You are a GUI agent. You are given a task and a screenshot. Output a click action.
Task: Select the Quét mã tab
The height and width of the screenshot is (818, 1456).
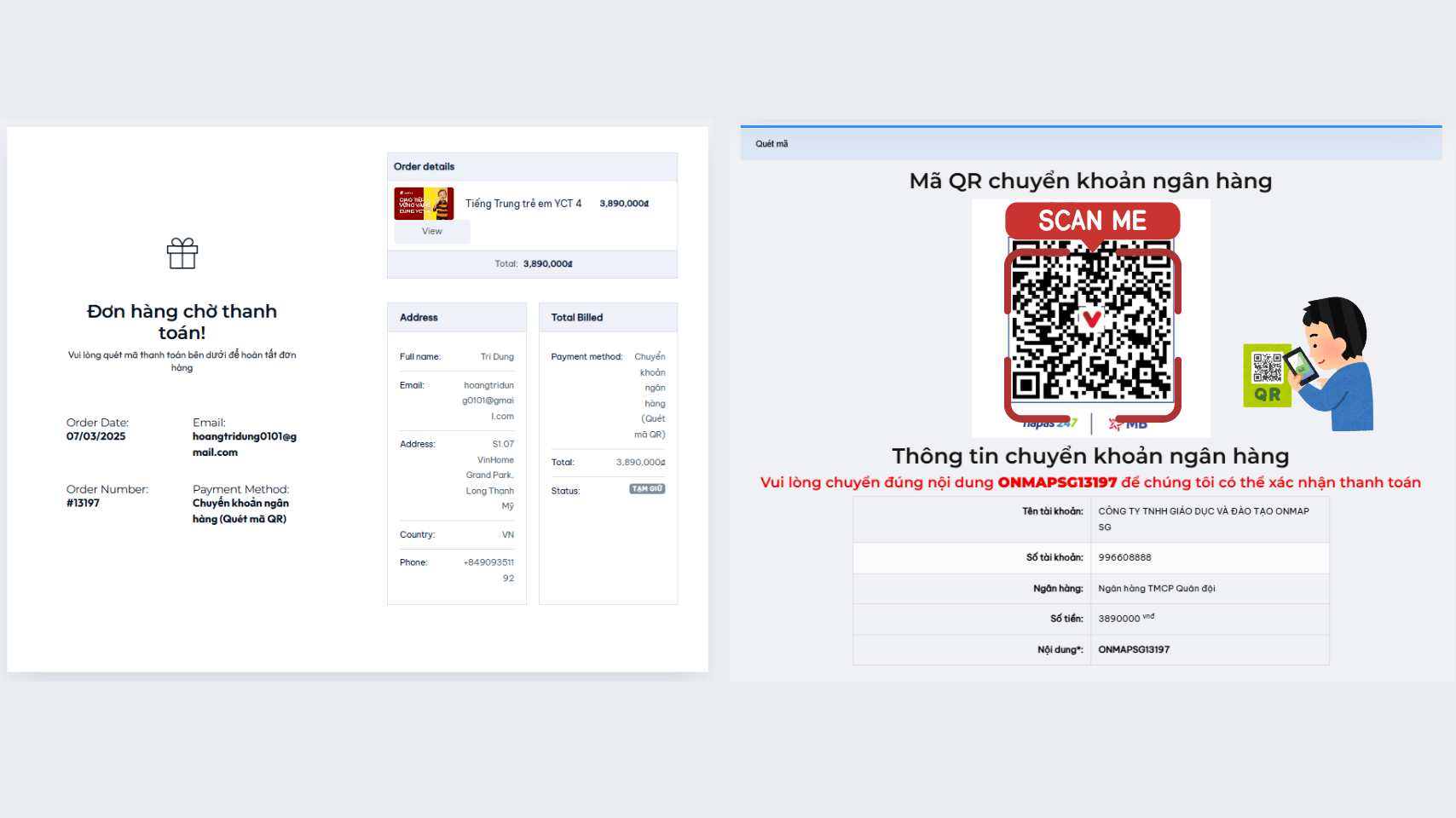click(771, 144)
